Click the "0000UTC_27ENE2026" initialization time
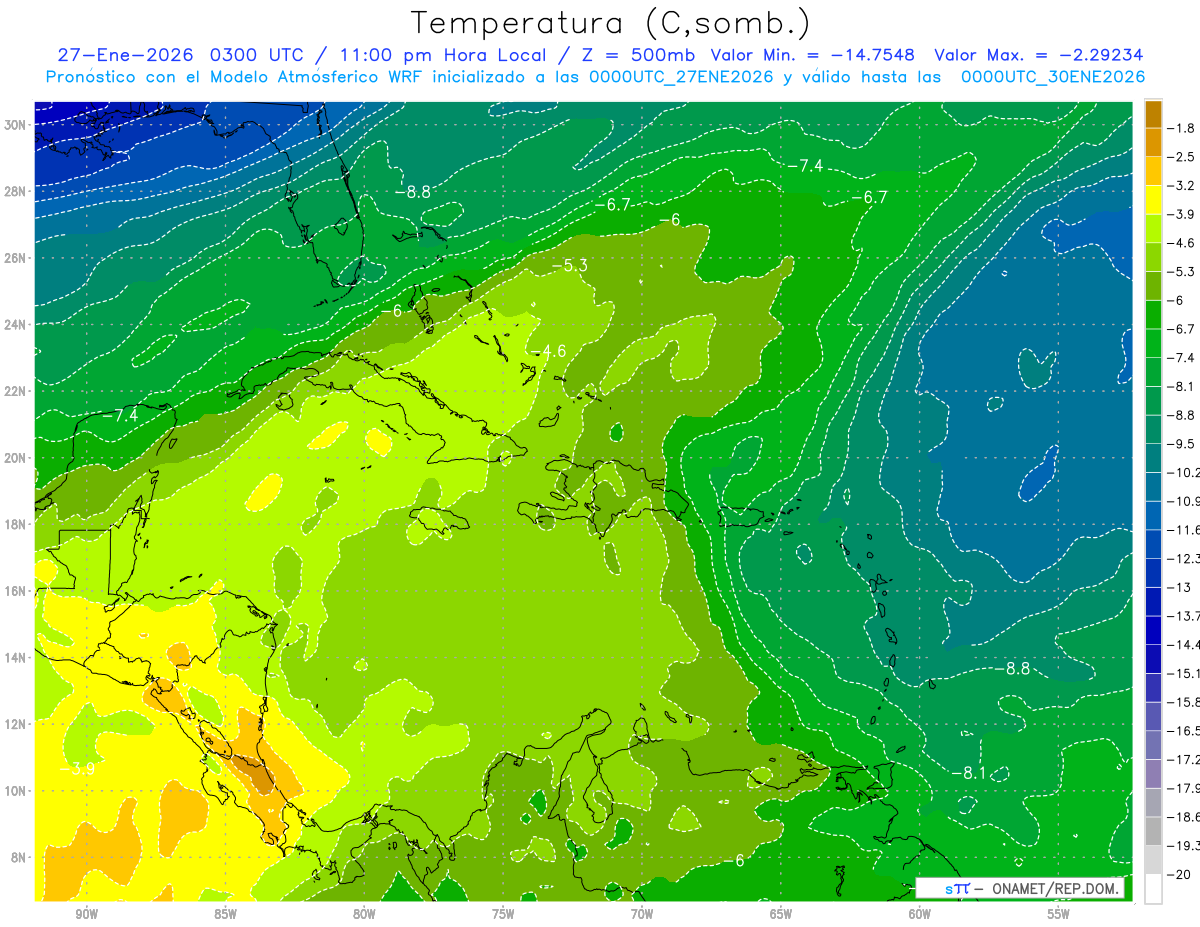The image size is (1200, 927). coord(681,77)
